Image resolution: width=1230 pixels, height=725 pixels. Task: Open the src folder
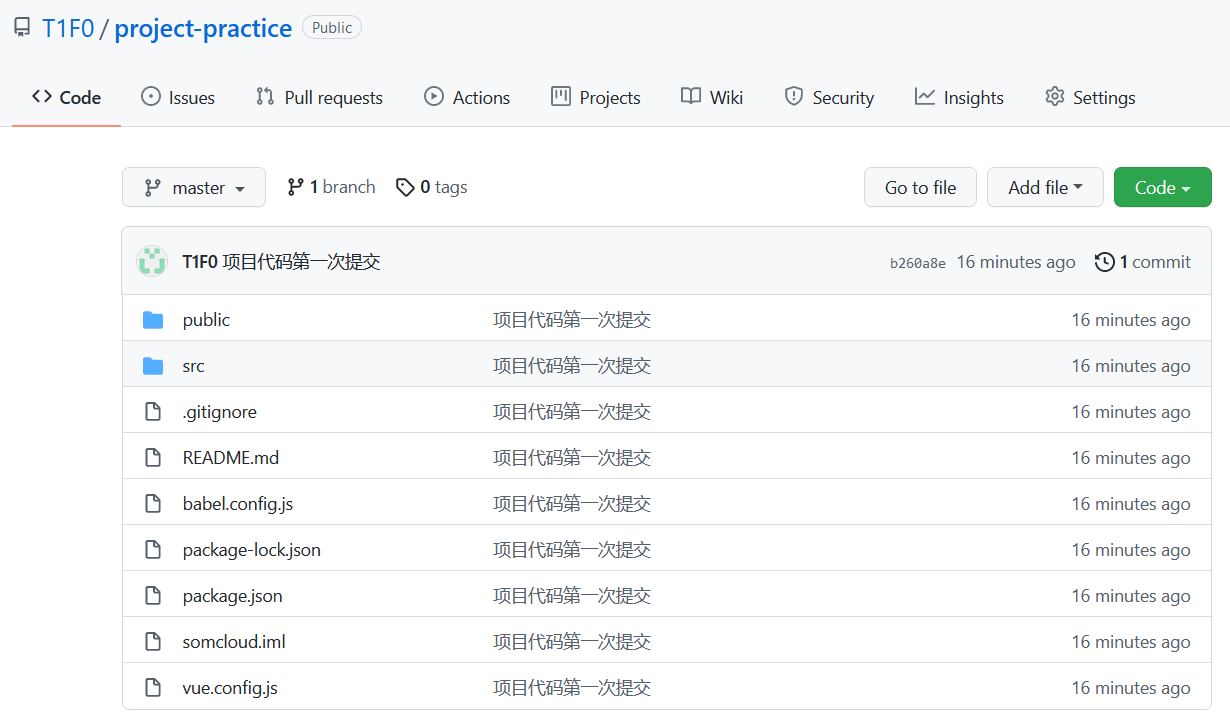(x=193, y=366)
